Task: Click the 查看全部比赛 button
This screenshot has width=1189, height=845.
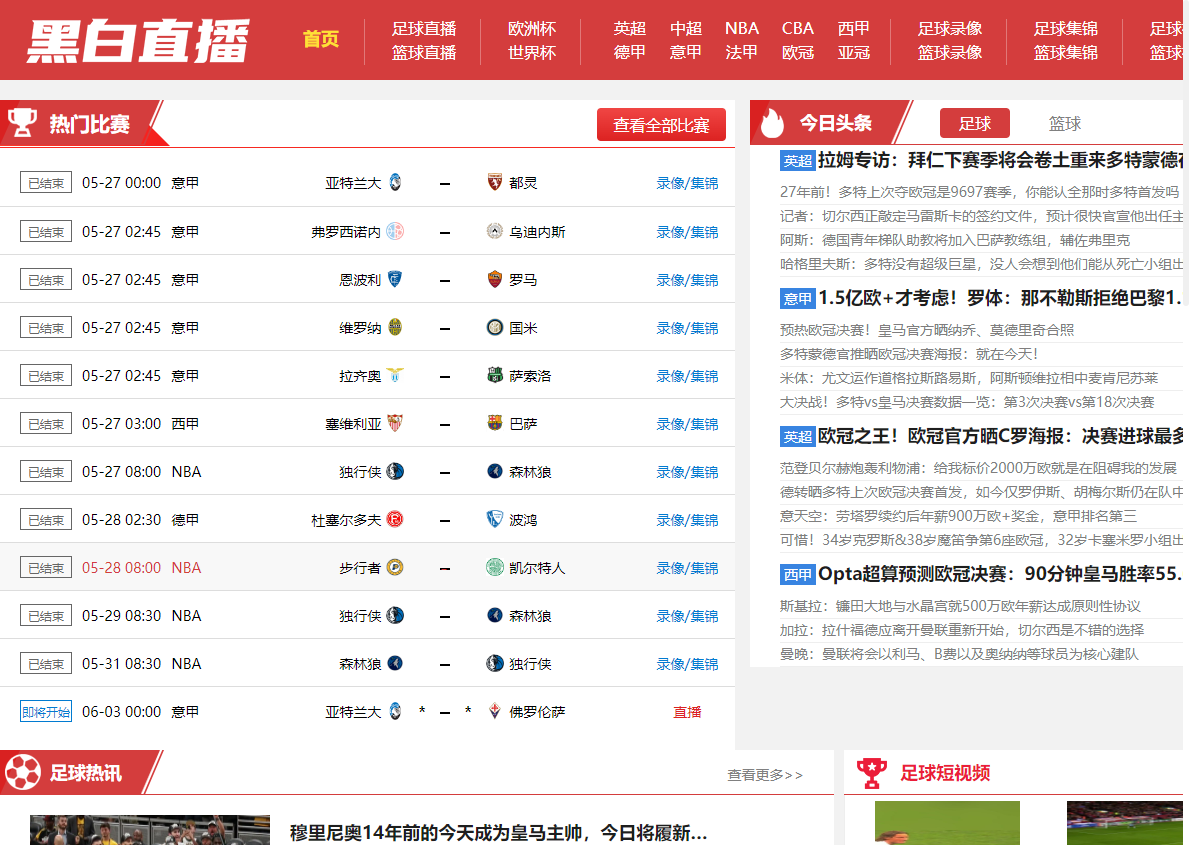Action: [661, 124]
